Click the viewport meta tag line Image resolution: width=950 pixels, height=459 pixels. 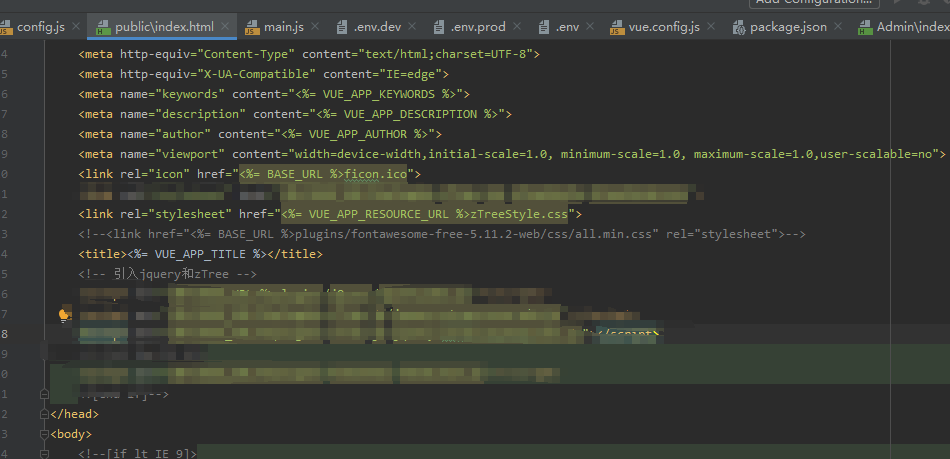512,154
